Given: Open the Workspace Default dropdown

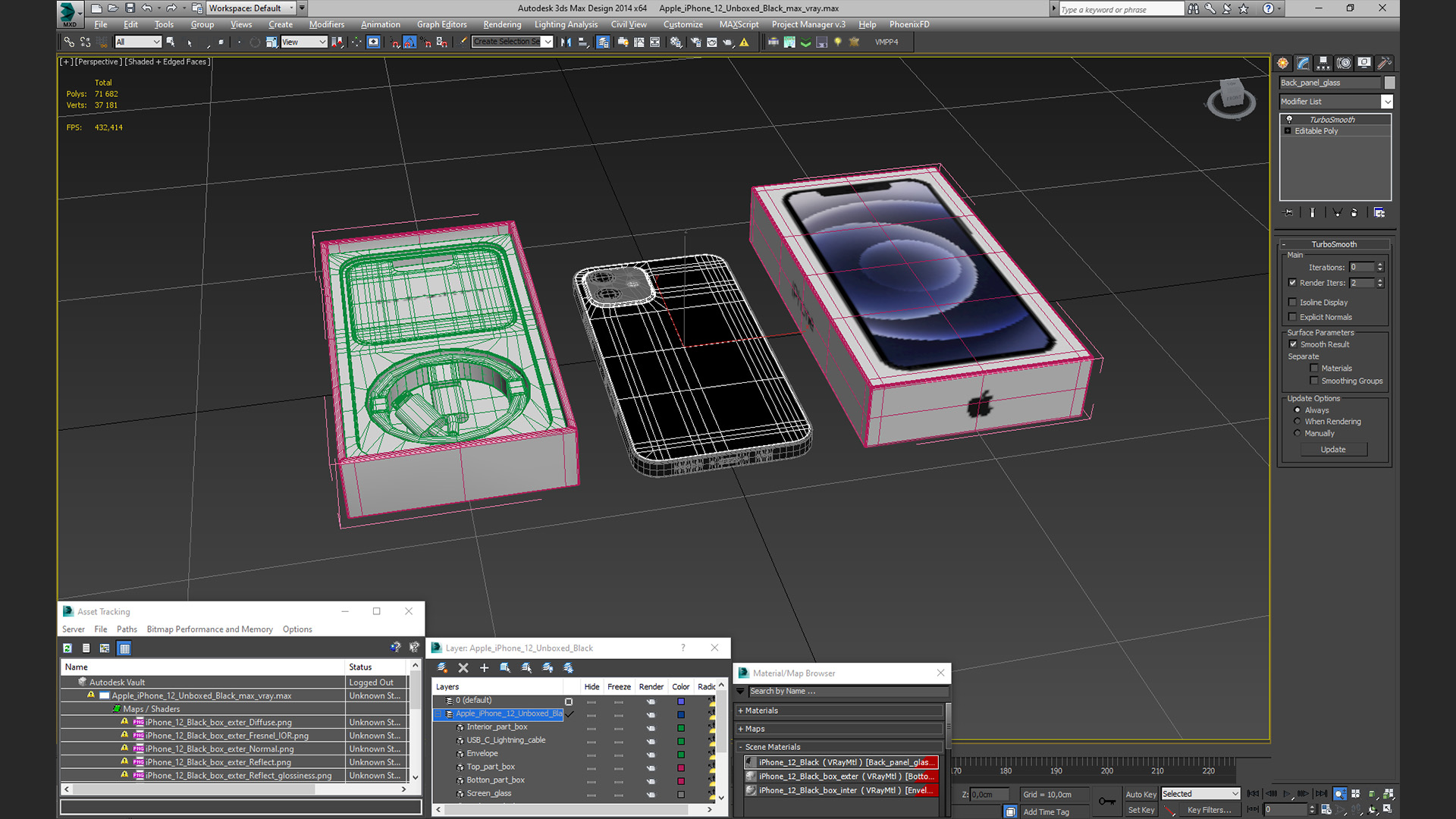Looking at the screenshot, I should tap(251, 8).
